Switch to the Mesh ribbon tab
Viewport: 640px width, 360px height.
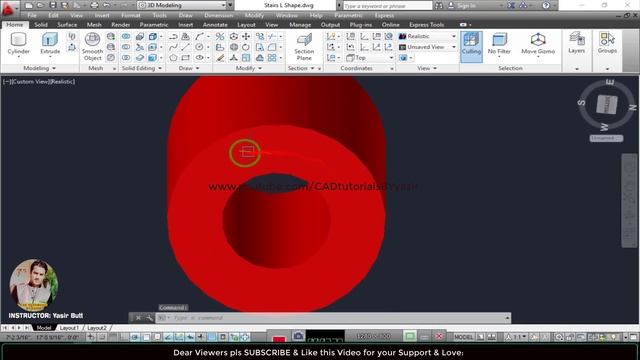point(94,24)
